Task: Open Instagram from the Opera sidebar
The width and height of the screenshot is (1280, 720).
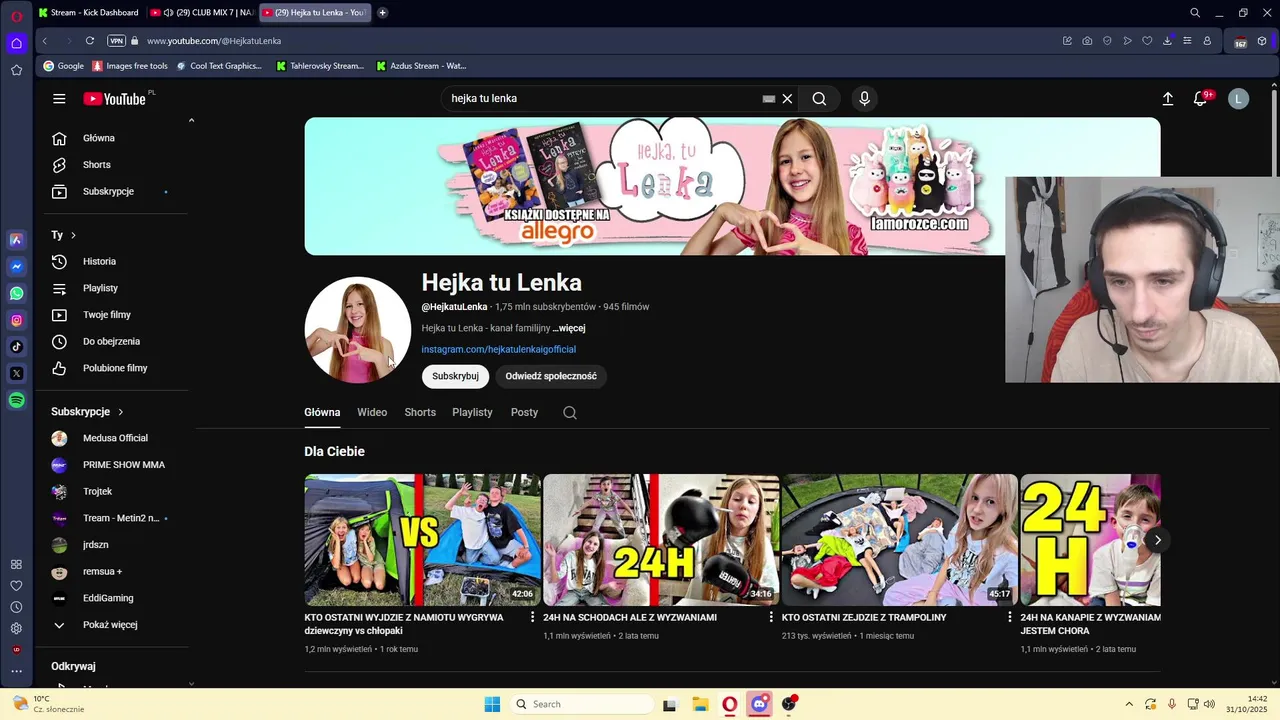Action: tap(16, 320)
